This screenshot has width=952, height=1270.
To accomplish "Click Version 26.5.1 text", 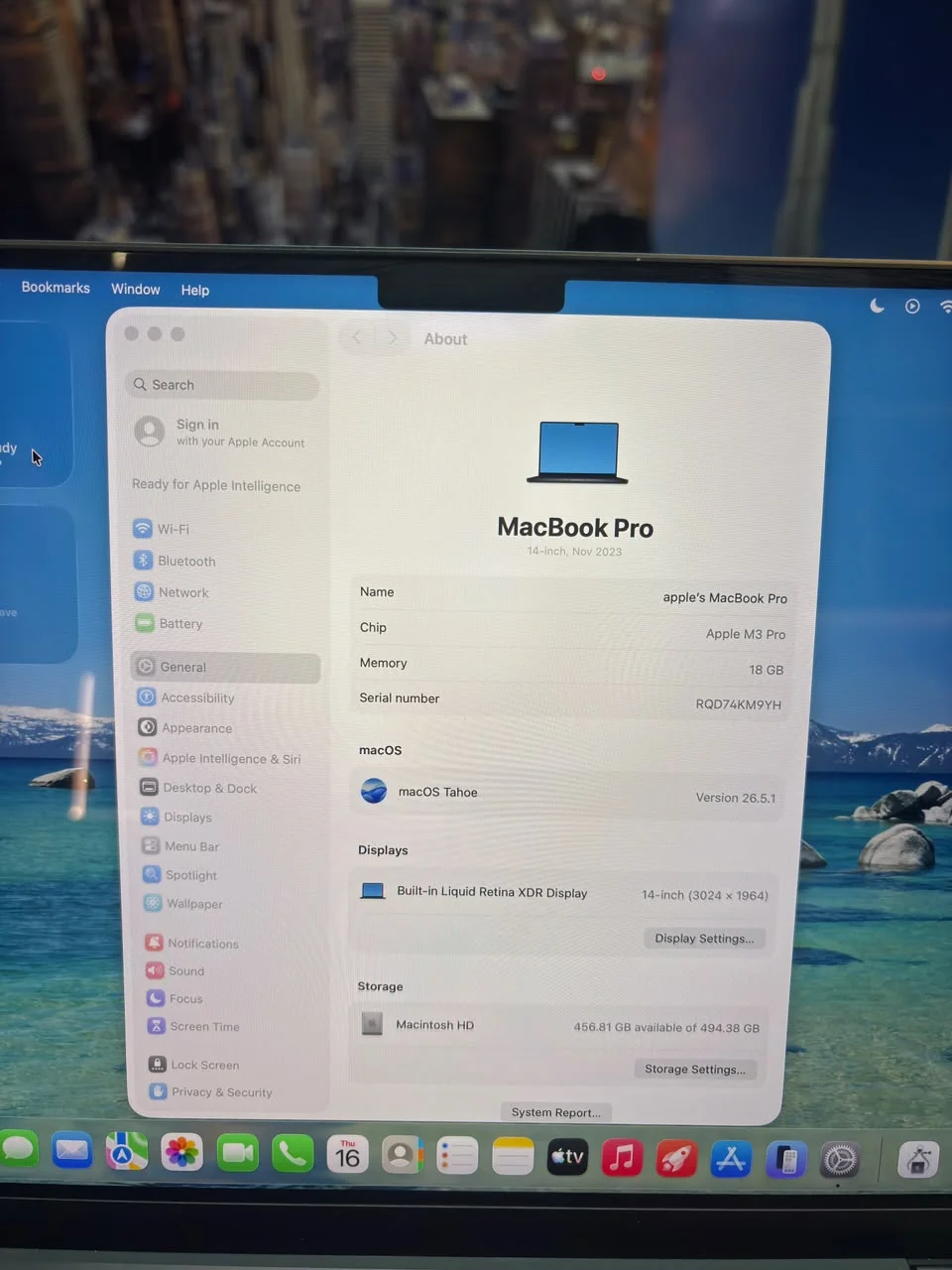I will coord(736,798).
